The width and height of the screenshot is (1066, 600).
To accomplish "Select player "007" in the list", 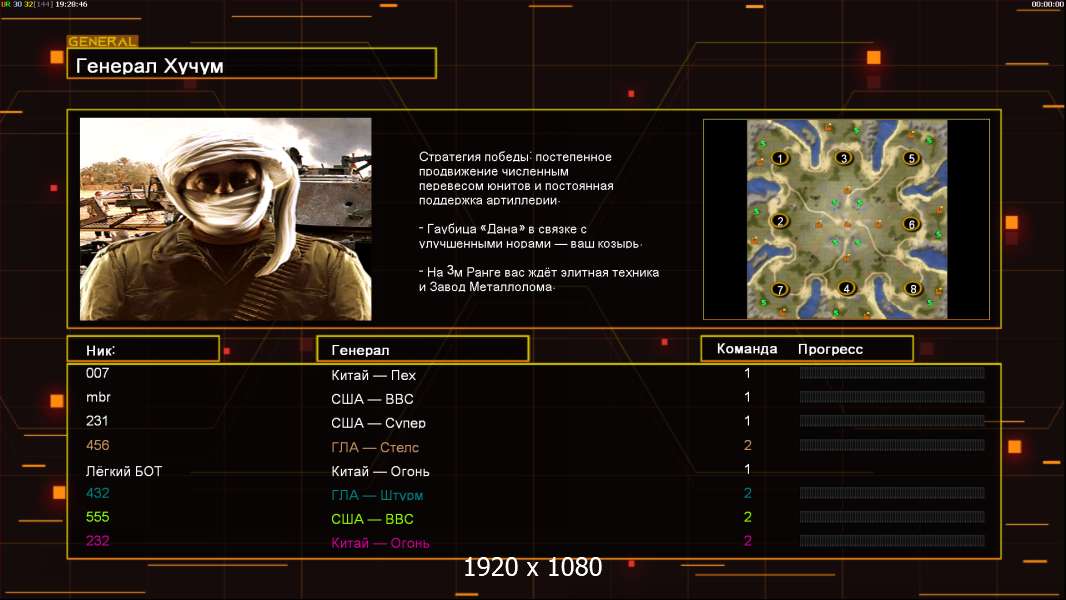I will click(x=98, y=373).
